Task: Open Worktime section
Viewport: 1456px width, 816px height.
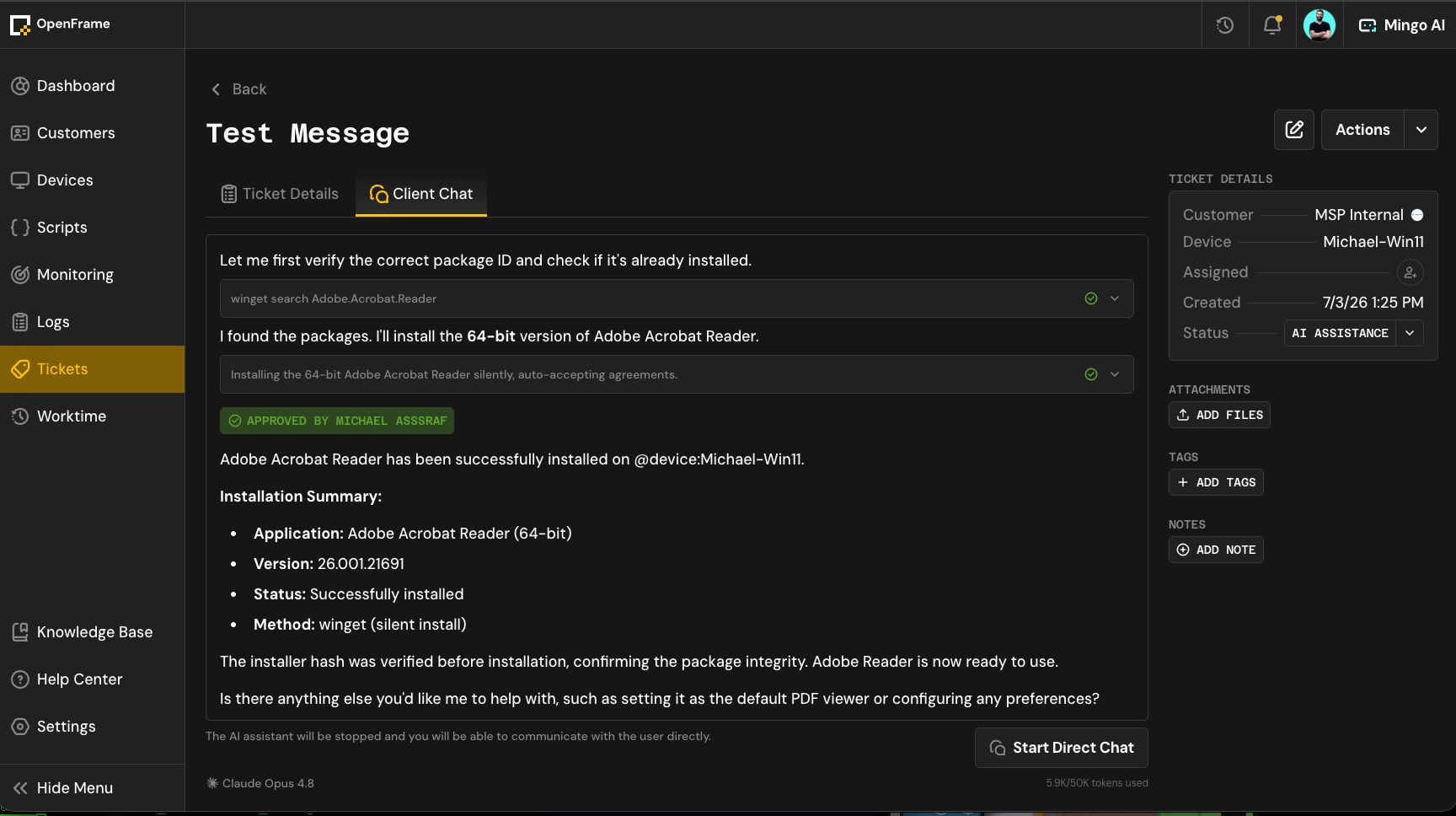Action: pos(93,416)
